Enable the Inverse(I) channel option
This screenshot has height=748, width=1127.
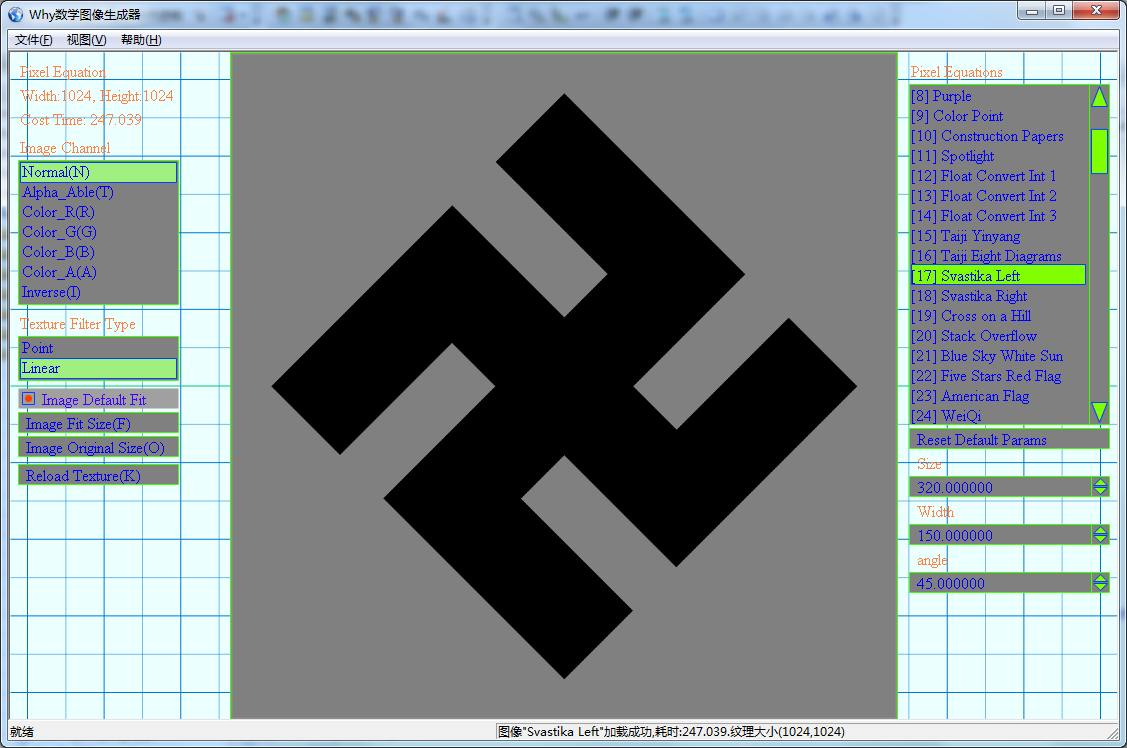[x=52, y=292]
